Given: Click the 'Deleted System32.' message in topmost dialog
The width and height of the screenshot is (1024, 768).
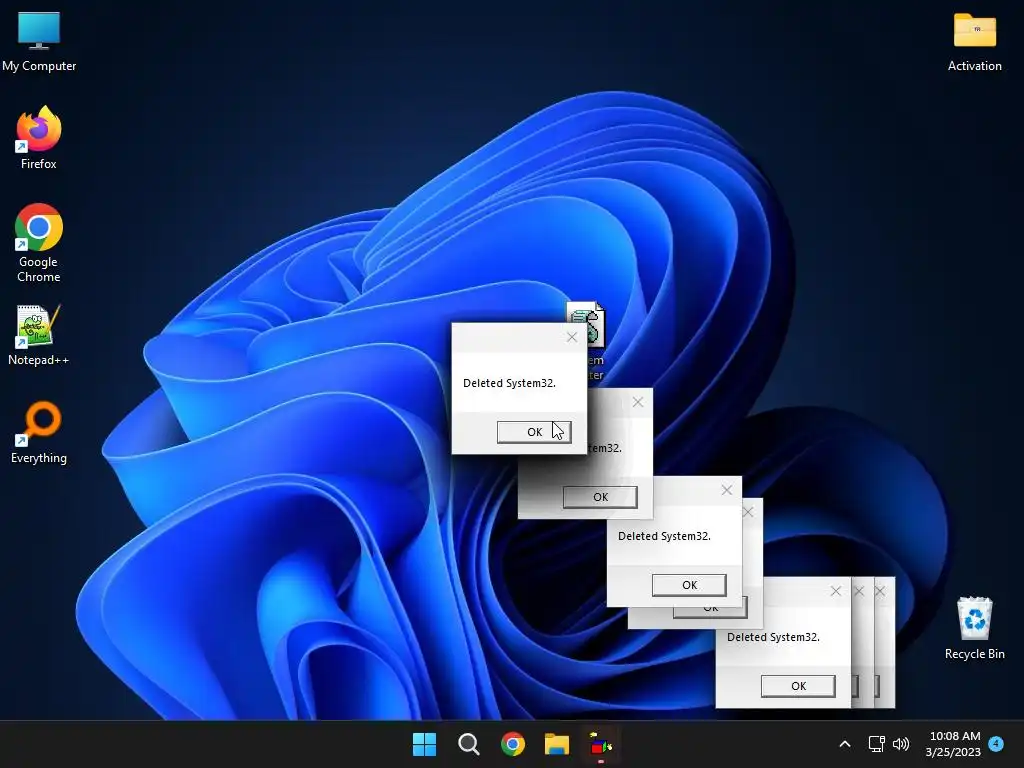Looking at the screenshot, I should pyautogui.click(x=509, y=383).
